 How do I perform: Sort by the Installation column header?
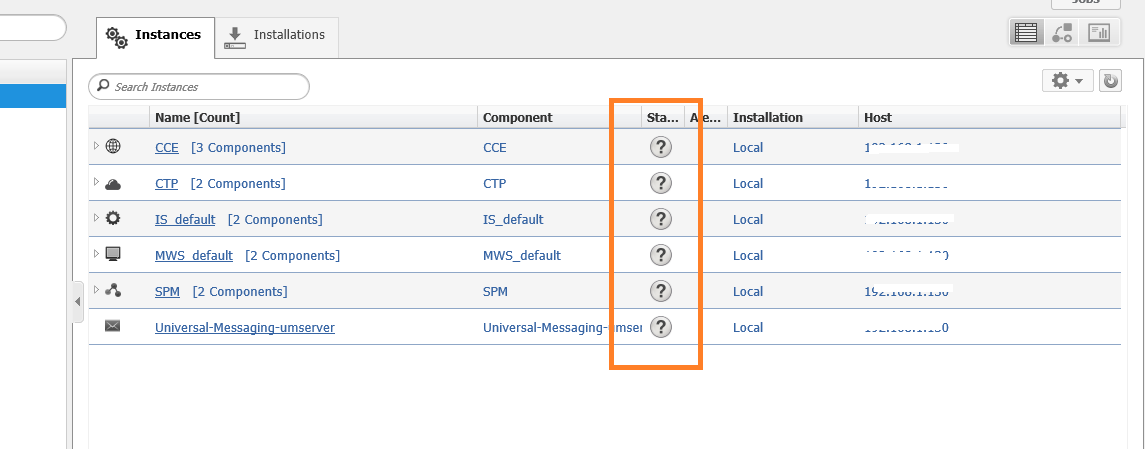click(x=793, y=118)
